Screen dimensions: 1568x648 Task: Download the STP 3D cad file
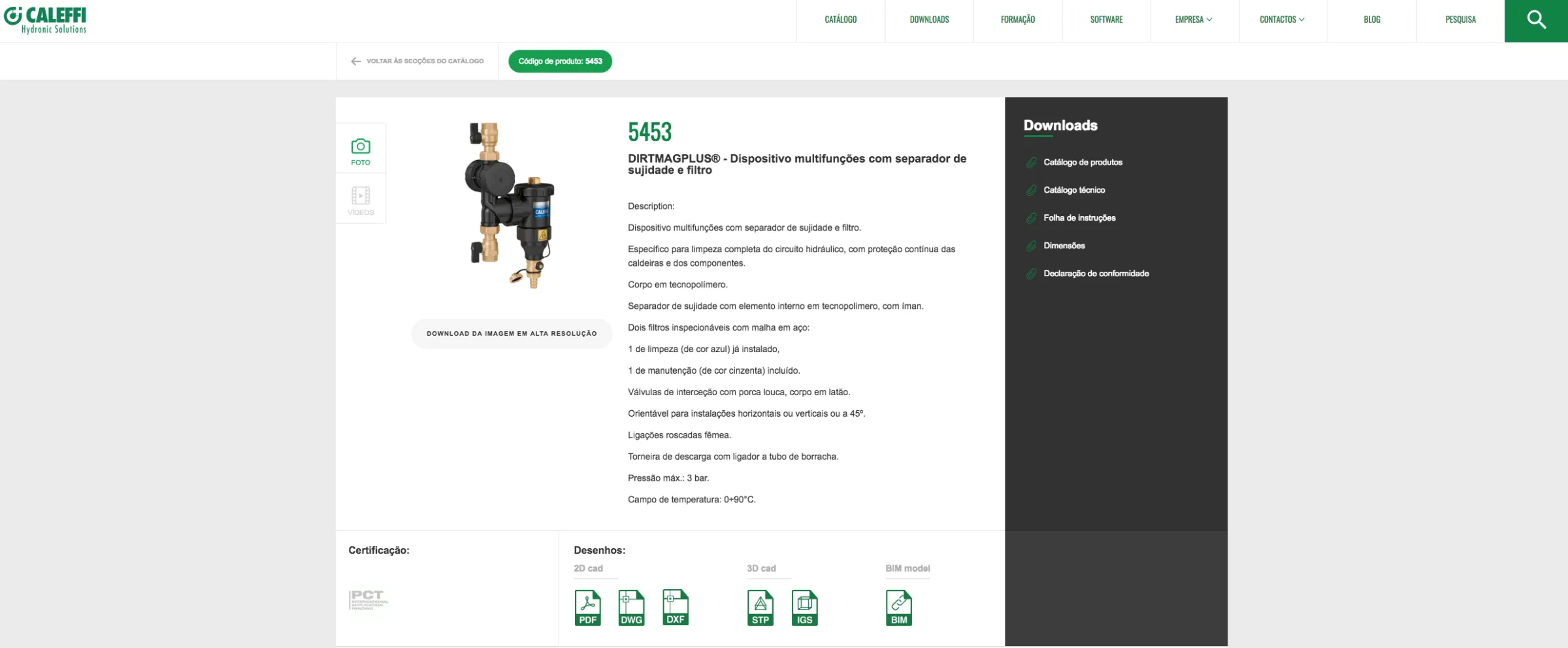point(760,607)
